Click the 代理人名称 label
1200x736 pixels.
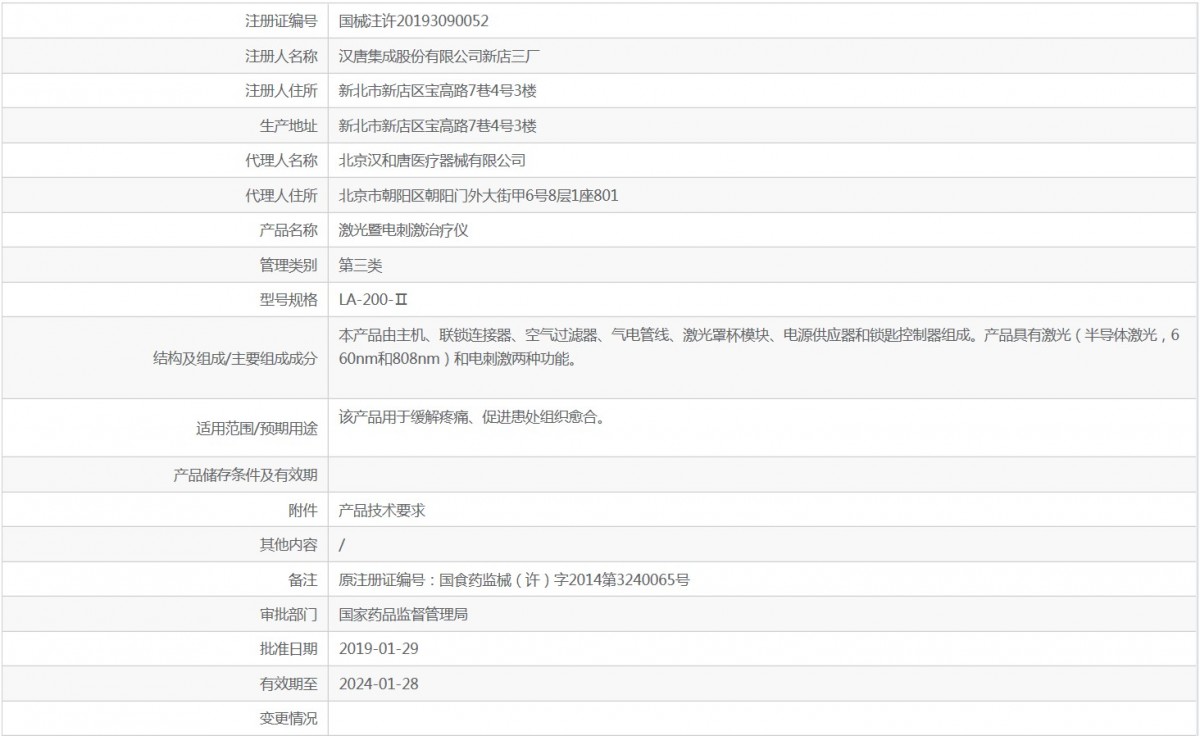(x=282, y=160)
